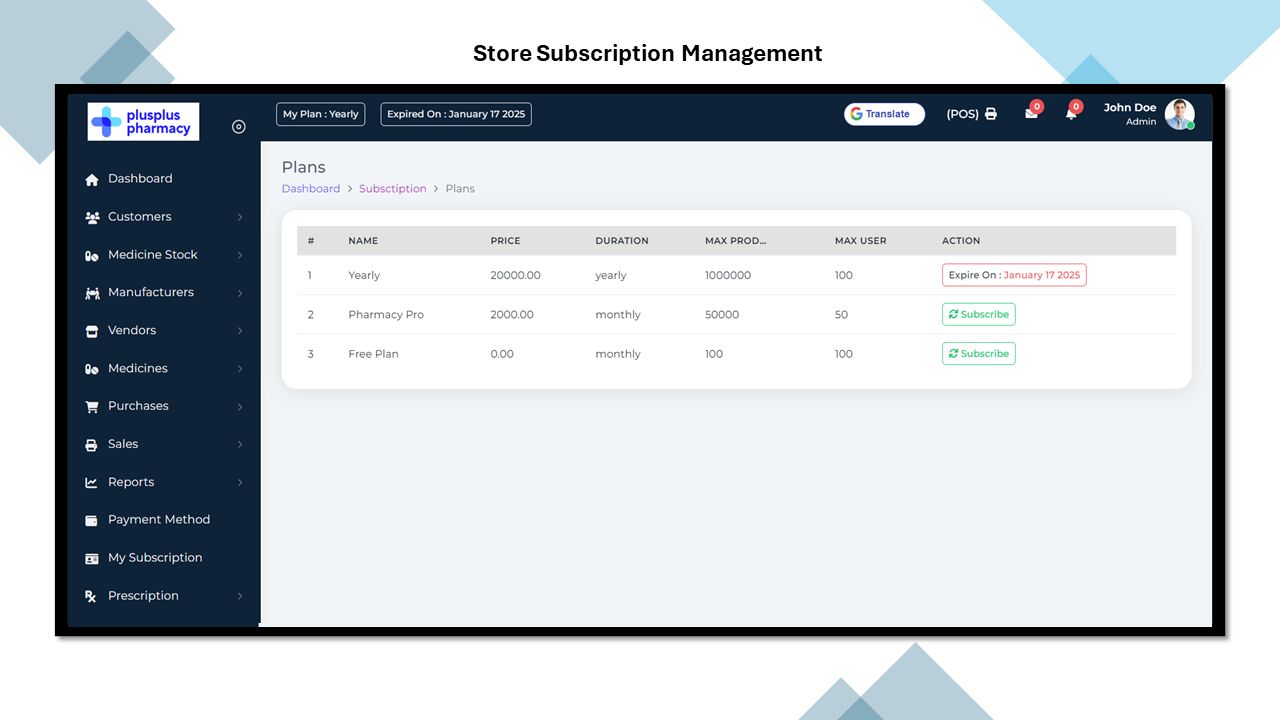Click the plusplus pharmacy logo
The height and width of the screenshot is (720, 1280).
143,121
